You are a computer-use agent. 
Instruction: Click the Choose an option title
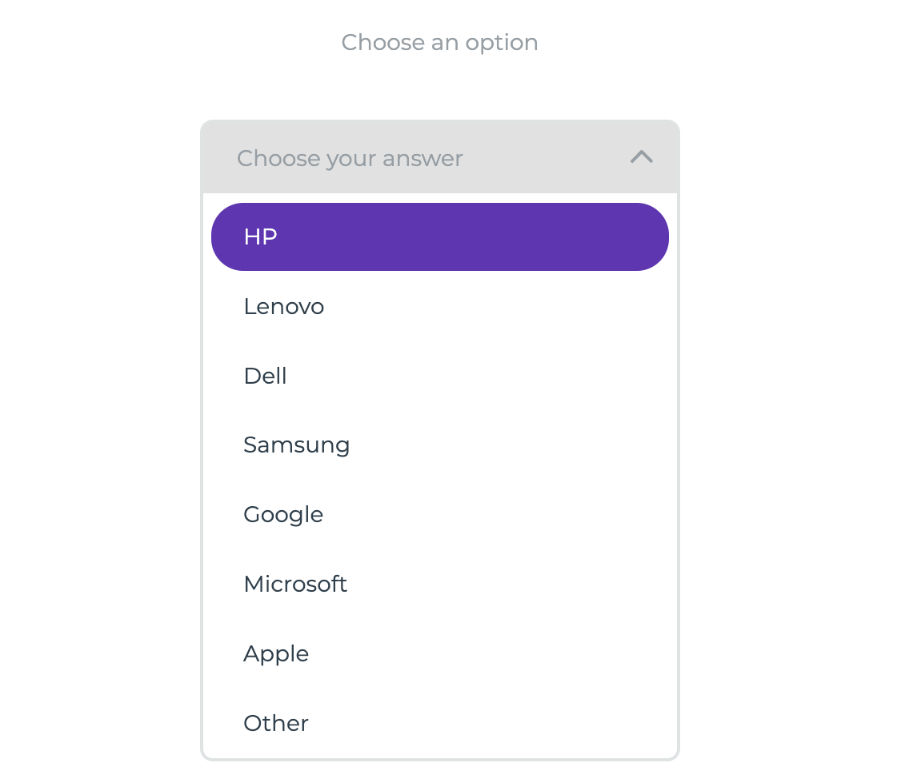pos(440,42)
